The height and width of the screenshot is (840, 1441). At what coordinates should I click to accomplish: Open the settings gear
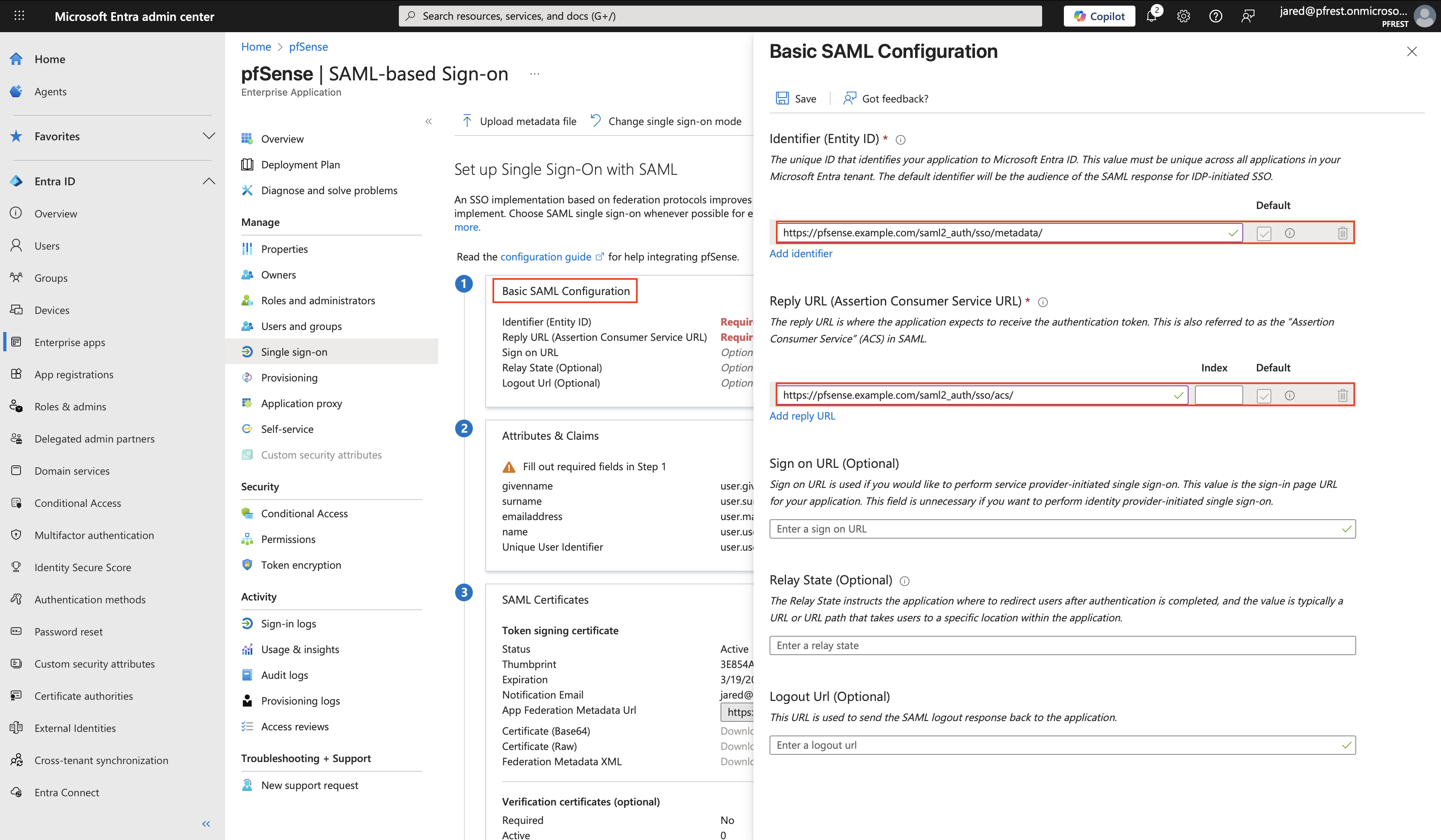coord(1182,15)
